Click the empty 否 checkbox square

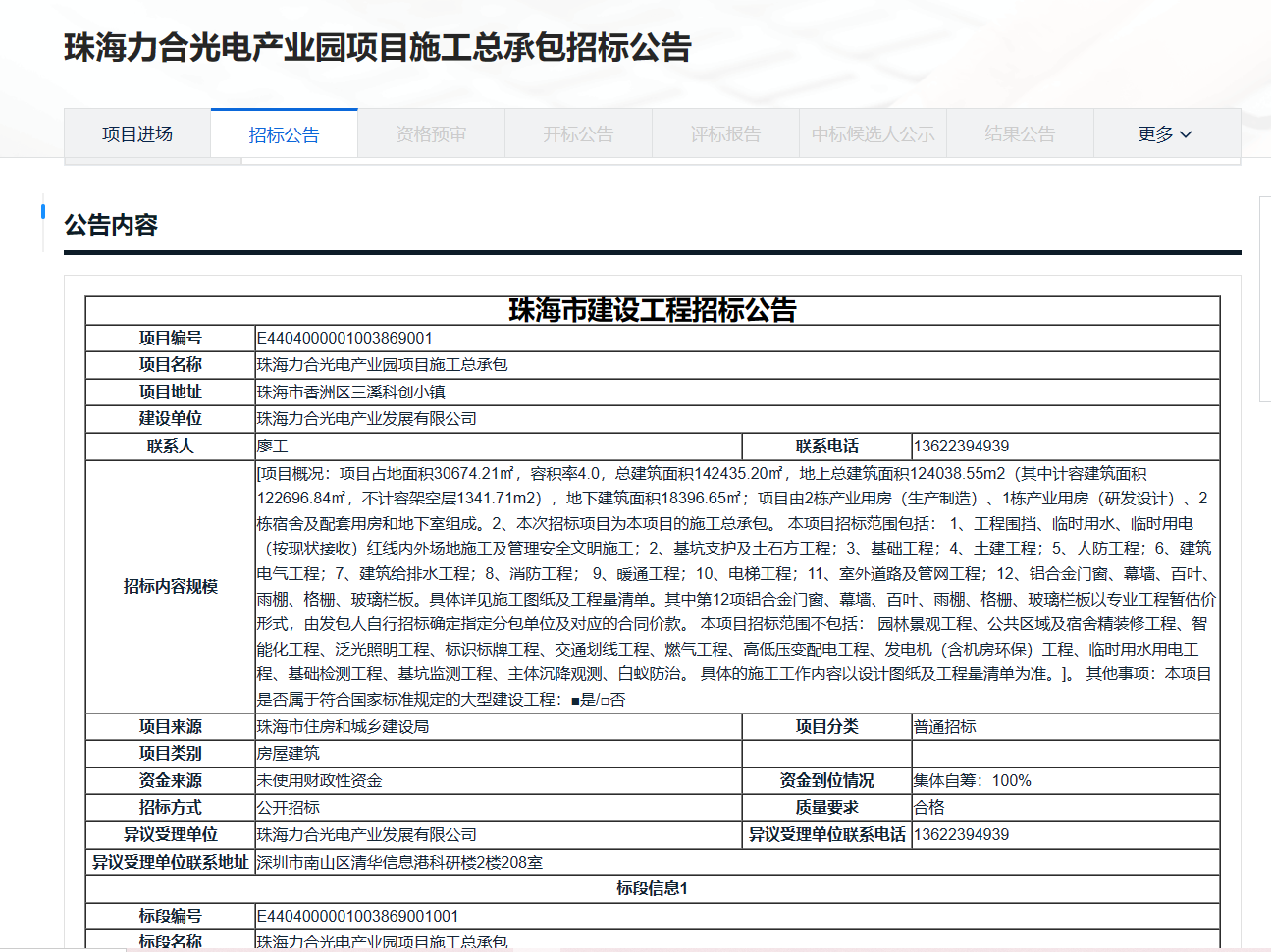pyautogui.click(x=605, y=701)
